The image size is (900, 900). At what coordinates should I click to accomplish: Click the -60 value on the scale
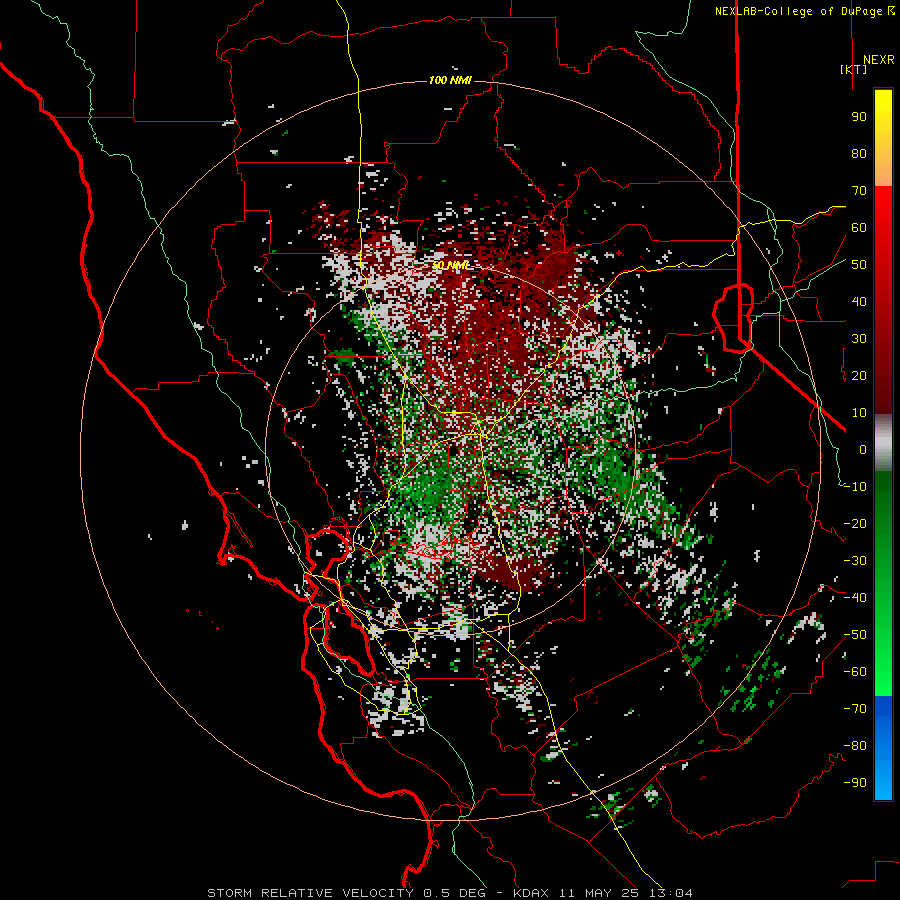855,672
